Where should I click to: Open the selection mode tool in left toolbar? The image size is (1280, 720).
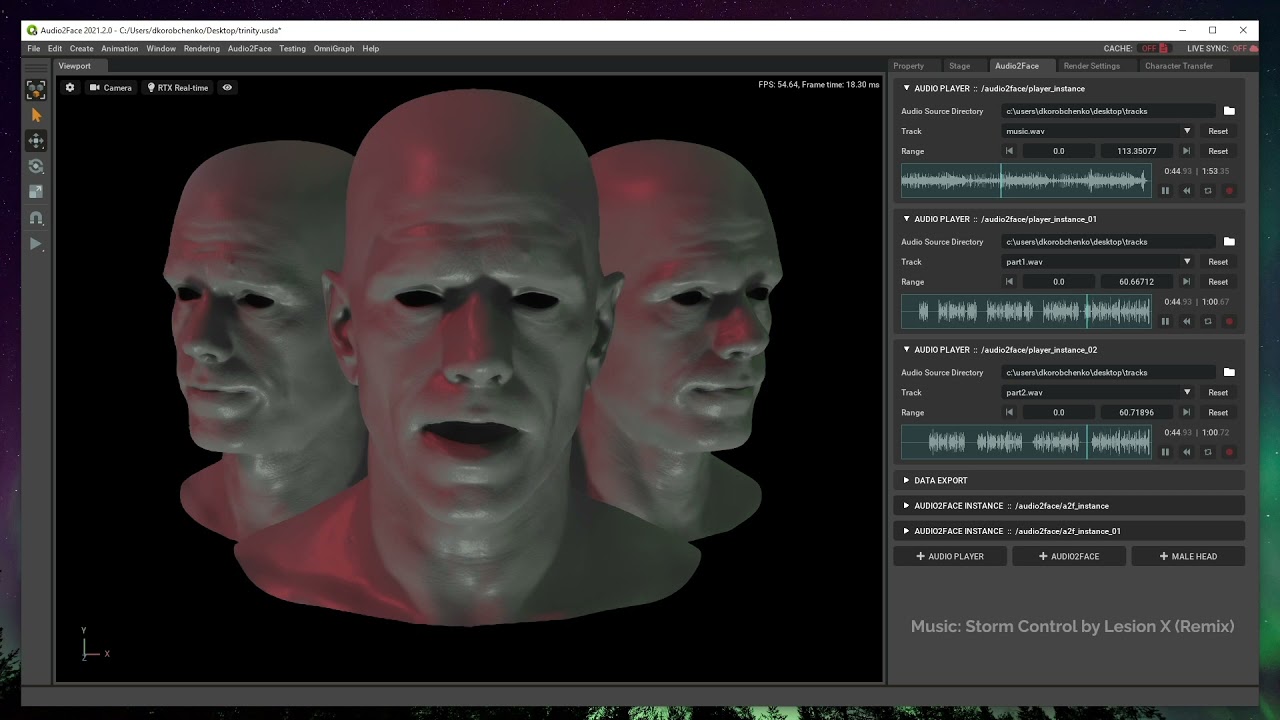(x=36, y=91)
